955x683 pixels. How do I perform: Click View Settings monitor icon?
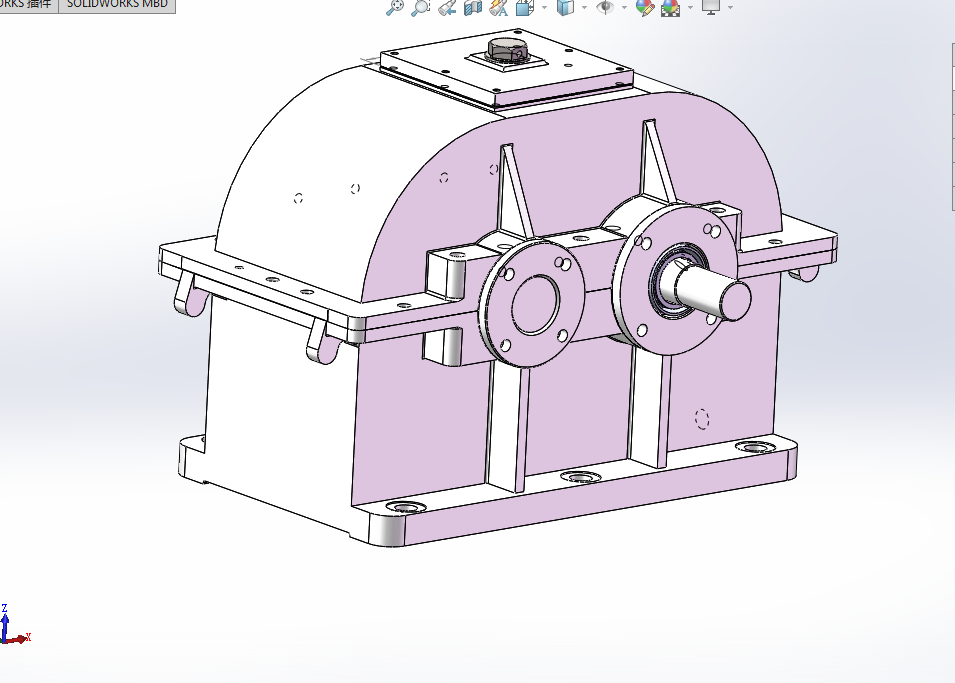(x=711, y=7)
